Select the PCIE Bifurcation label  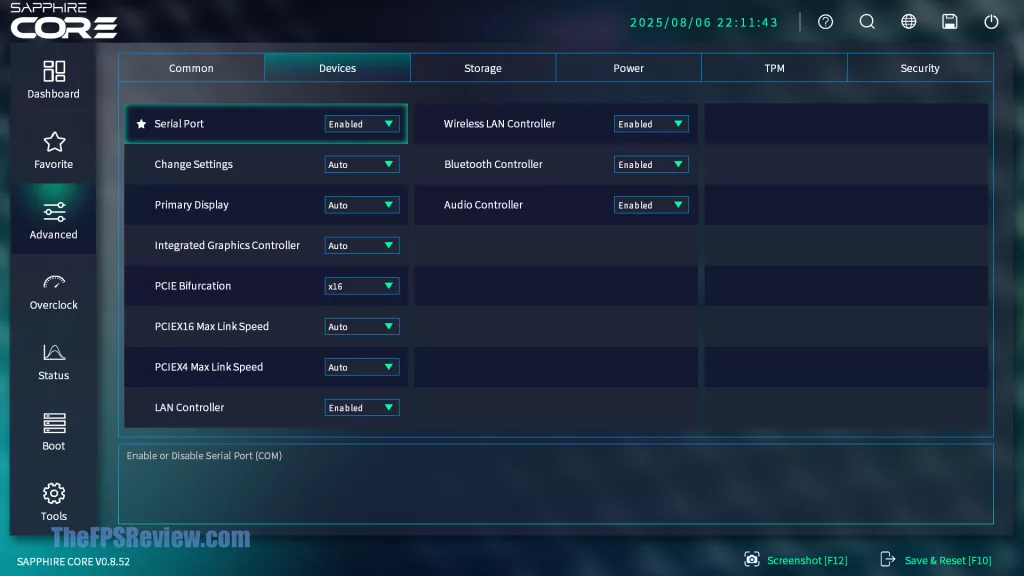pyautogui.click(x=193, y=285)
